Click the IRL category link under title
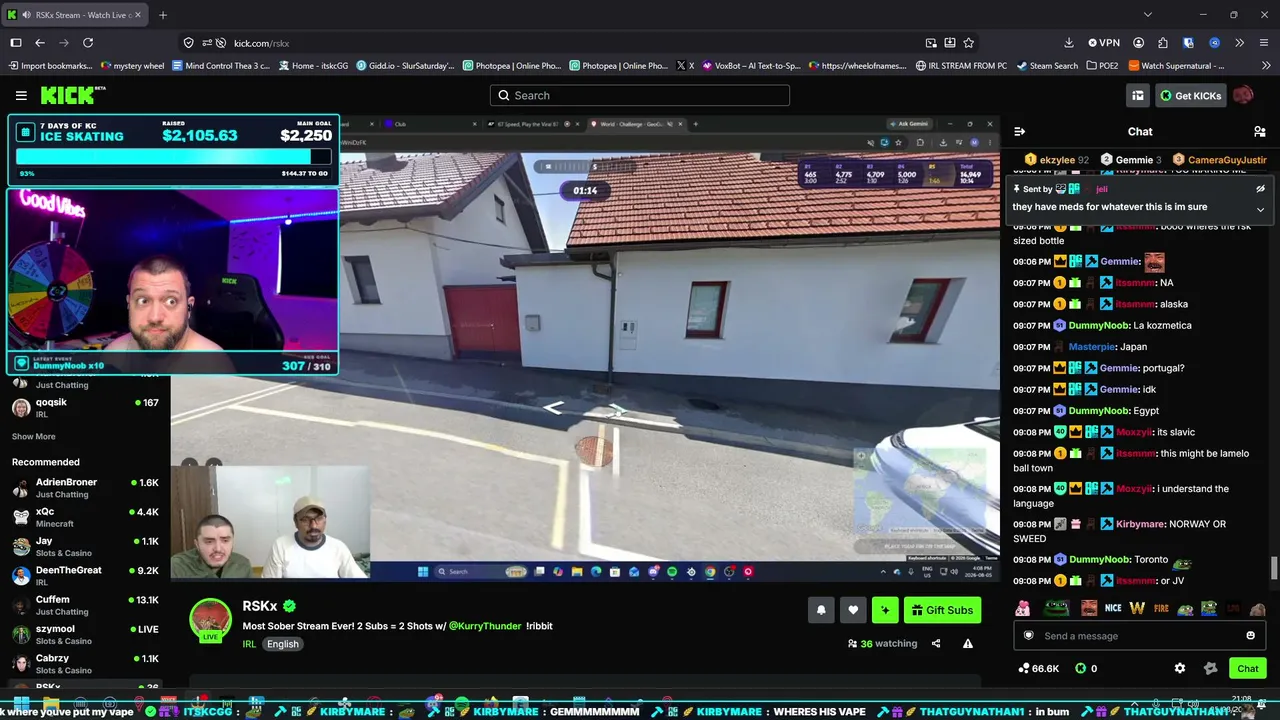1280x720 pixels. (249, 644)
